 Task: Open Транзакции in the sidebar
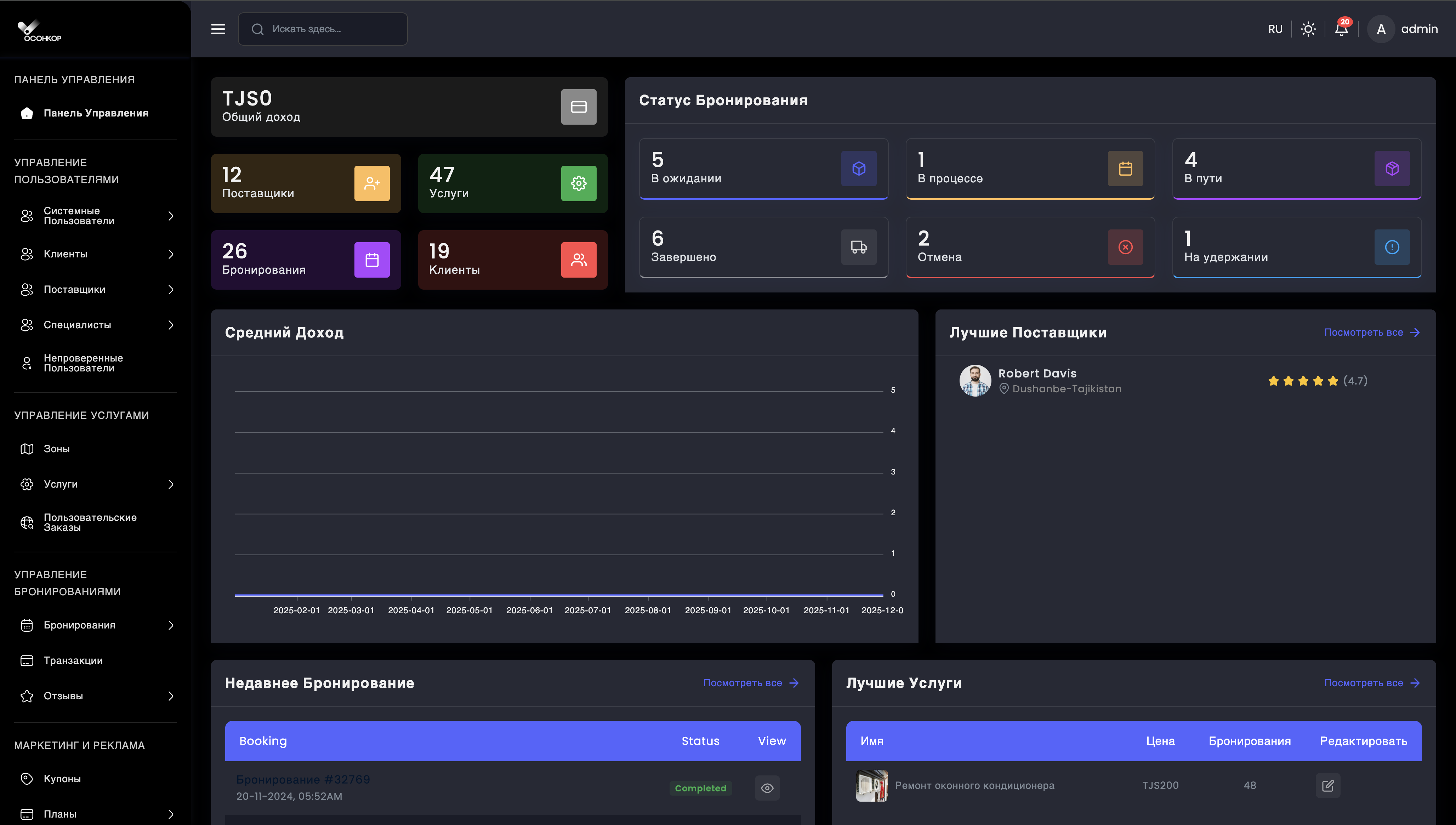click(73, 661)
